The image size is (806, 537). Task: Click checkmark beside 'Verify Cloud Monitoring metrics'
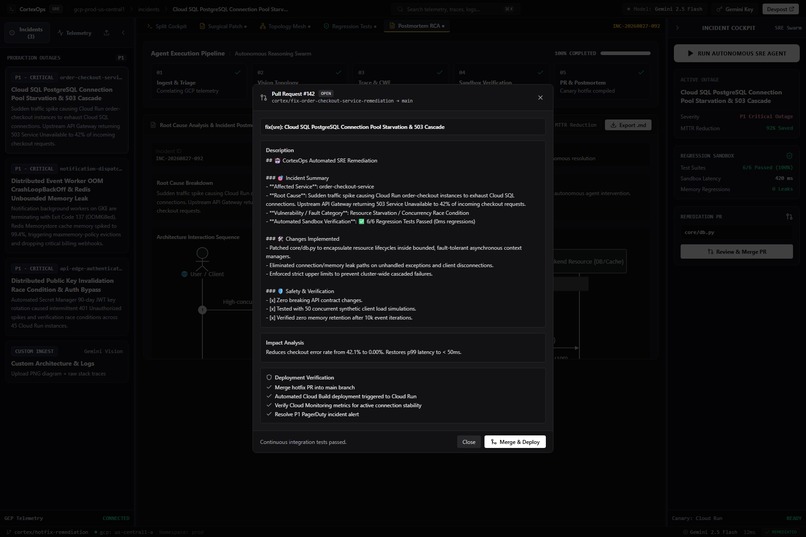269,405
